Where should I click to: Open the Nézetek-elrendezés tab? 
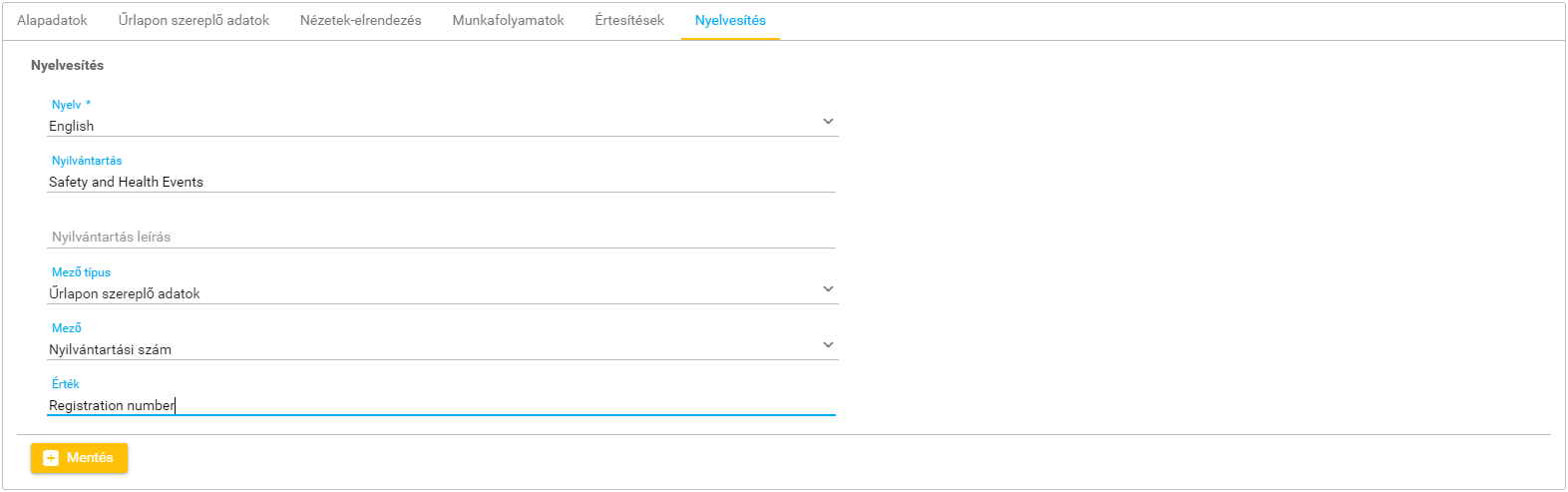[360, 20]
